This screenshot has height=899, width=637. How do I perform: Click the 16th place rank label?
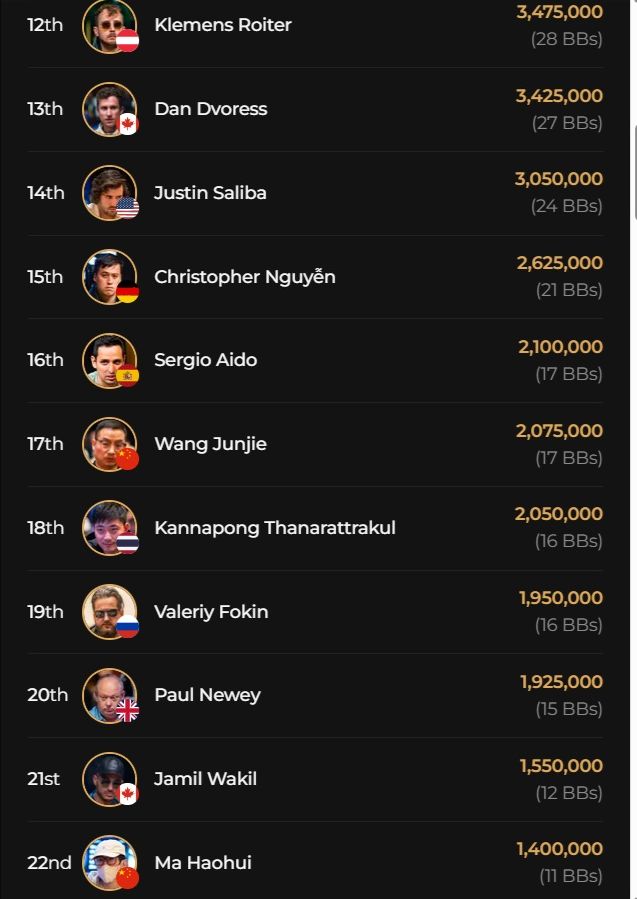(45, 360)
